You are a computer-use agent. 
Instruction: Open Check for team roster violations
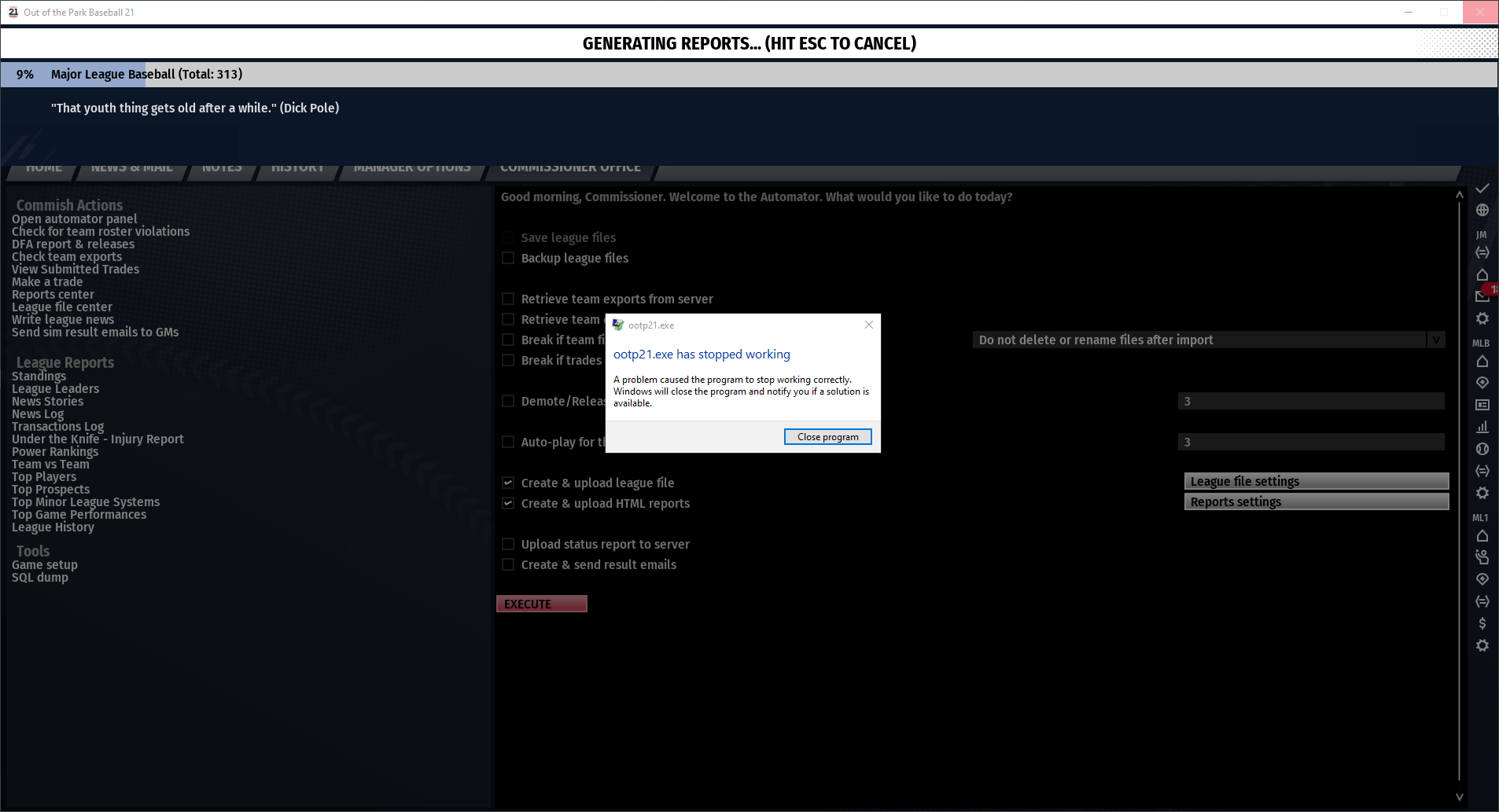(x=101, y=231)
